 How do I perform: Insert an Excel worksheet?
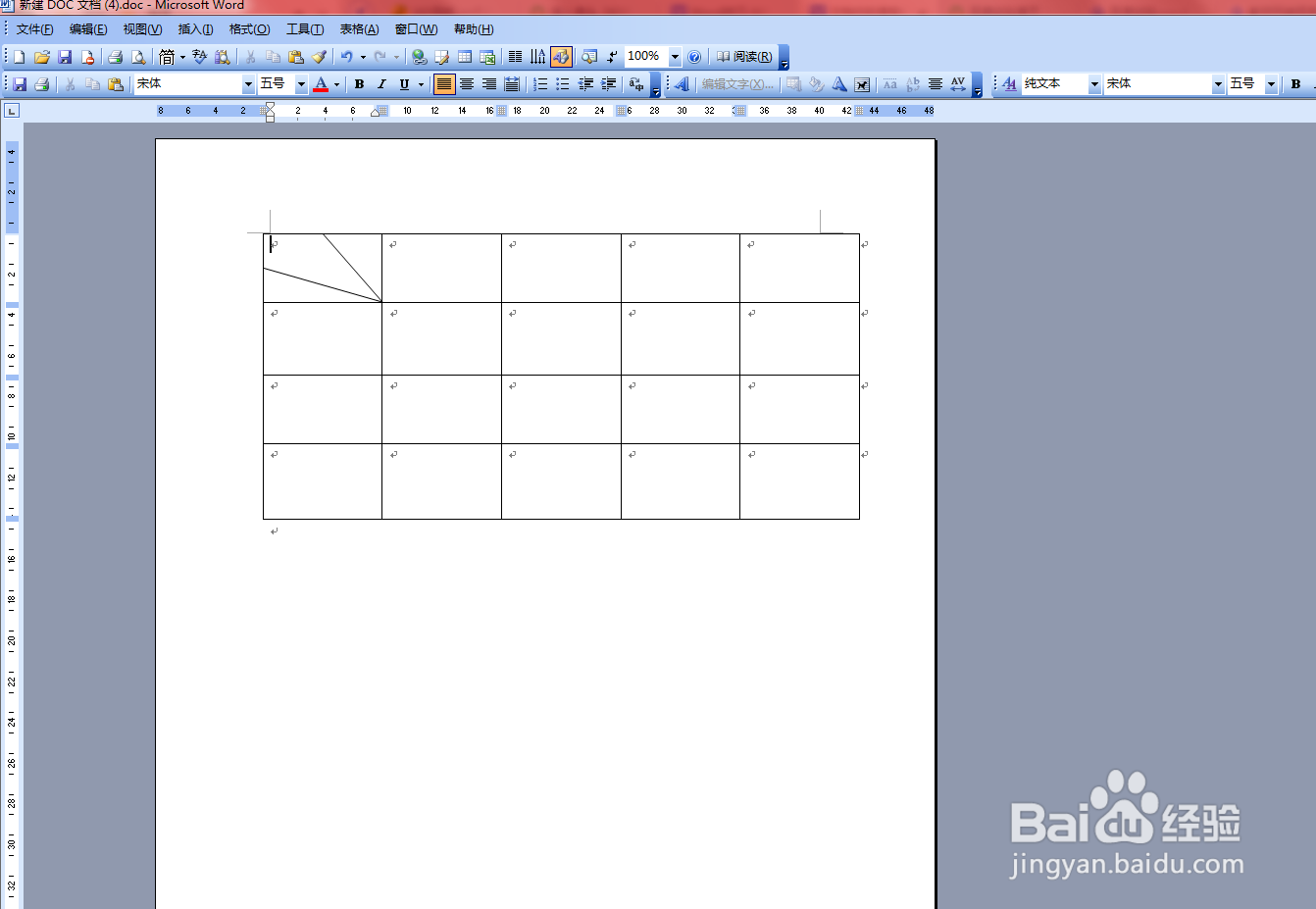coord(487,57)
